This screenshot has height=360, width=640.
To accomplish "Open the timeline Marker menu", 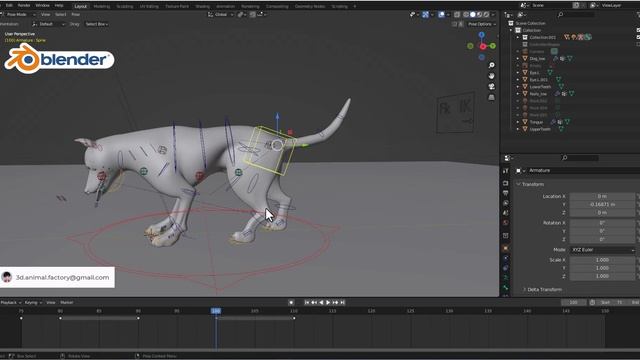I will tap(67, 302).
